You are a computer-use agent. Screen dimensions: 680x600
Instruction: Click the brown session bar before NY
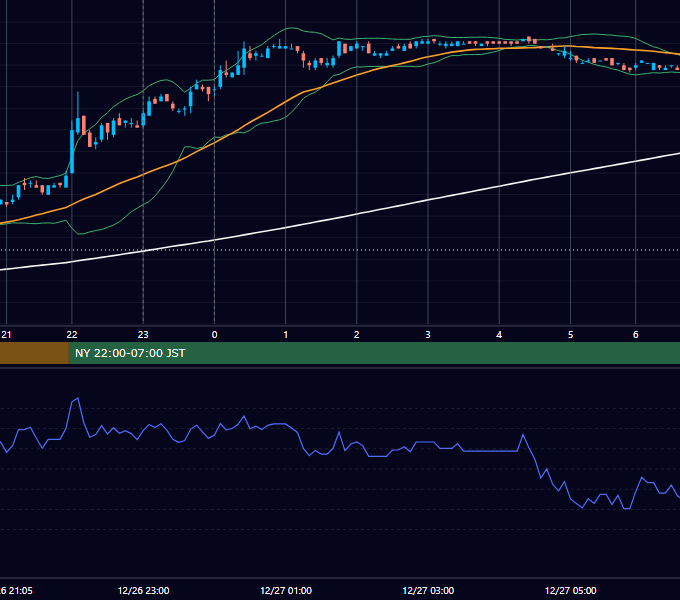[x=34, y=353]
